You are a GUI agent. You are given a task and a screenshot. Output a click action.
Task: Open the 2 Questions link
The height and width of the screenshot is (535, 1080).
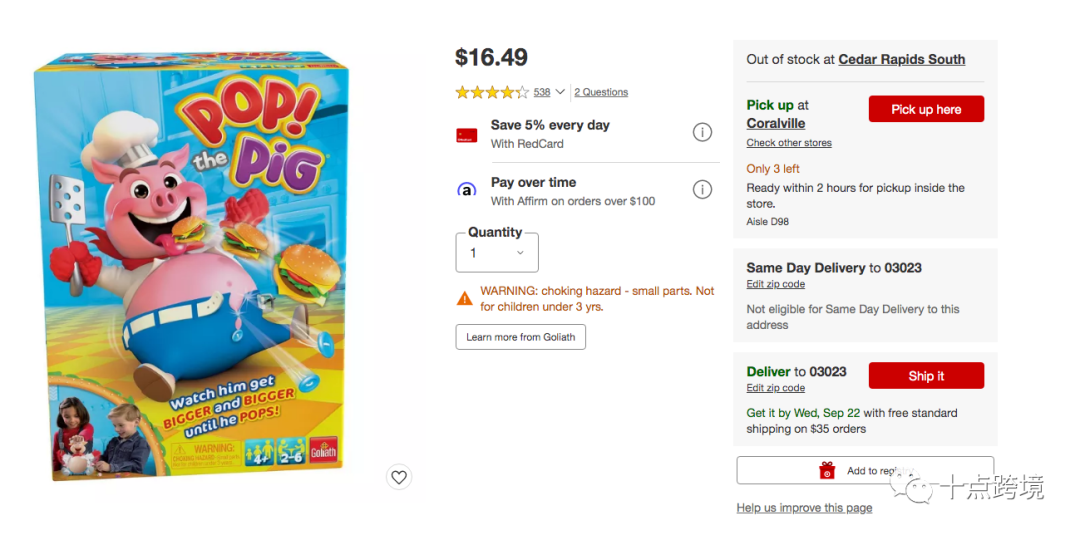[x=601, y=92]
